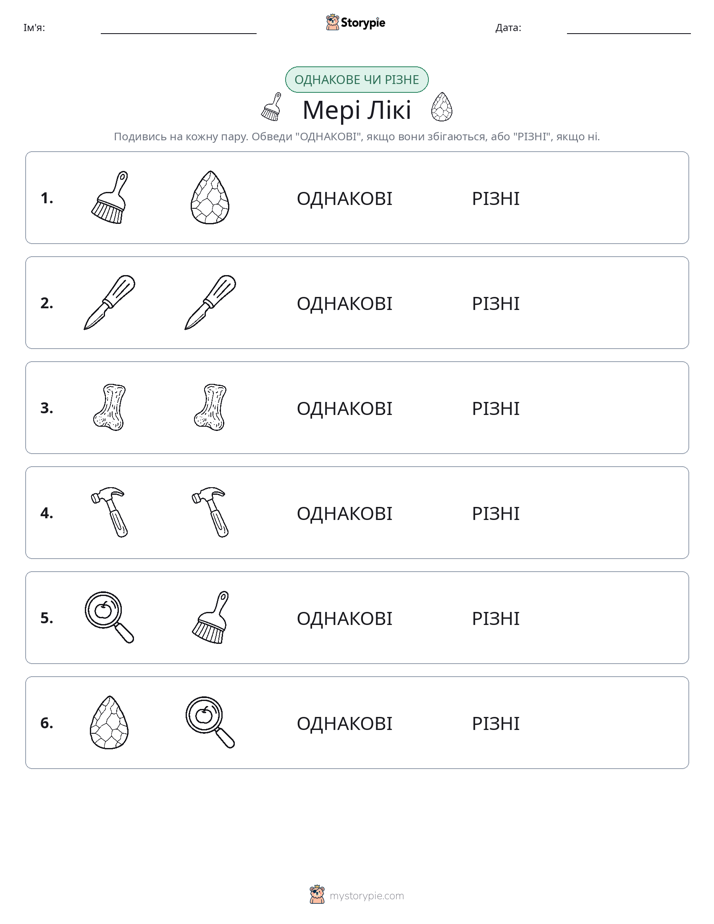
Task: Select the brush icon in row 5
Action: pos(210,617)
